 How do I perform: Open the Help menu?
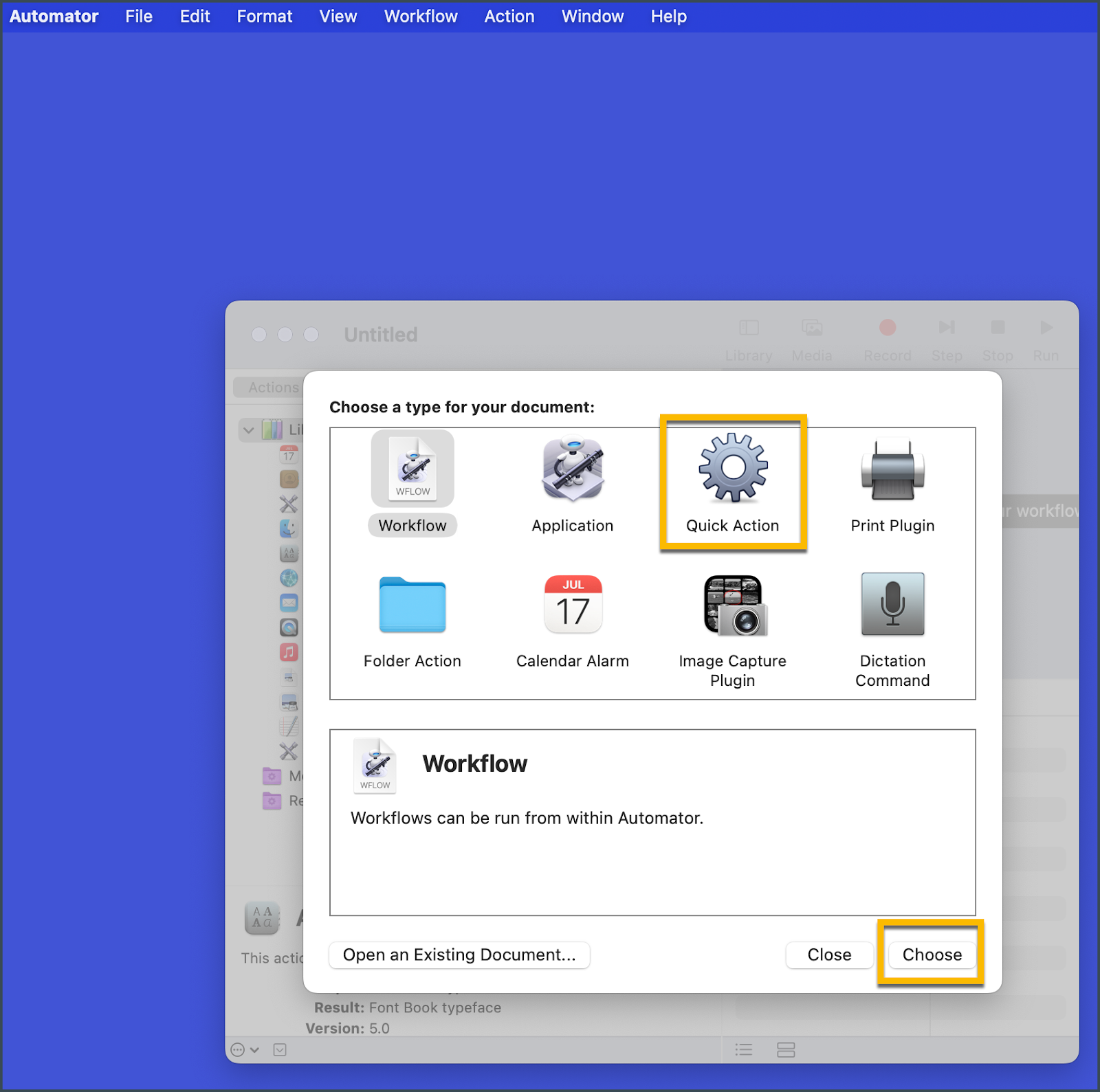tap(669, 16)
